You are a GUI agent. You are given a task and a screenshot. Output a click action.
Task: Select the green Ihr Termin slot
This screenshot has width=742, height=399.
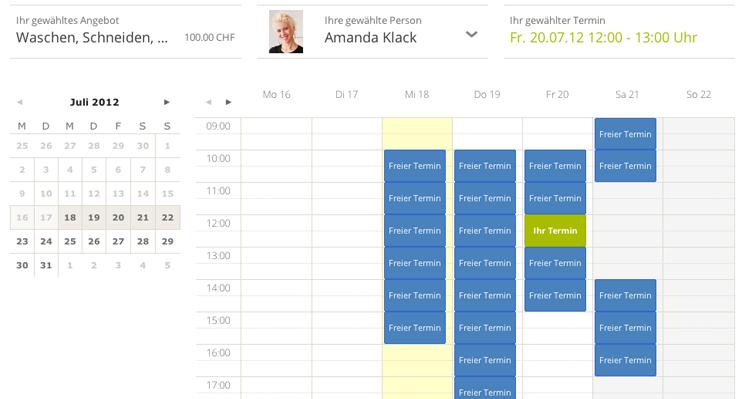555,231
